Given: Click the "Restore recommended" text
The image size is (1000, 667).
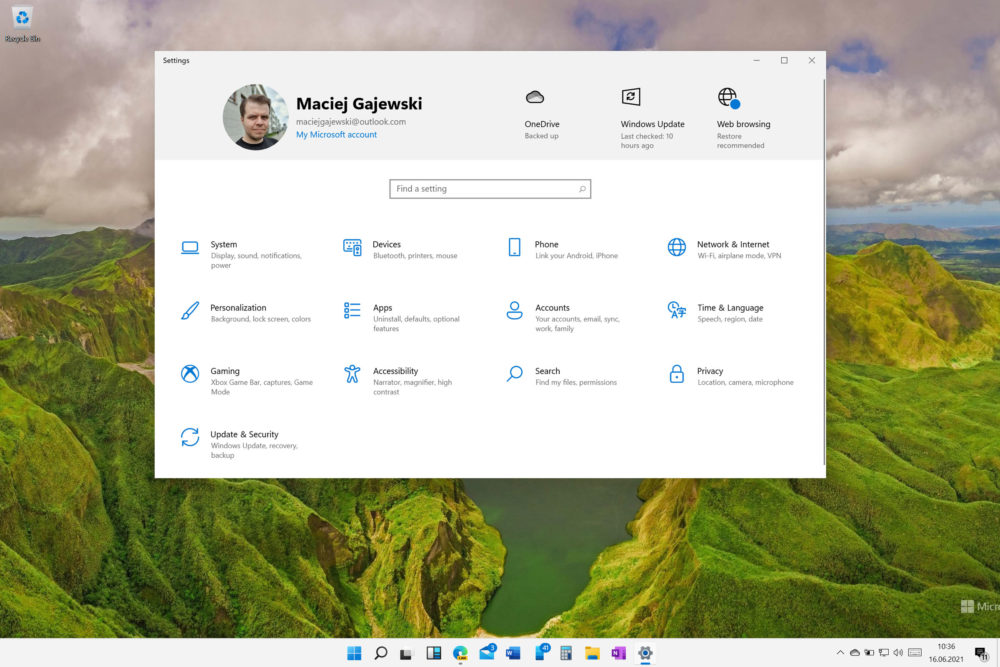Looking at the screenshot, I should (x=740, y=141).
